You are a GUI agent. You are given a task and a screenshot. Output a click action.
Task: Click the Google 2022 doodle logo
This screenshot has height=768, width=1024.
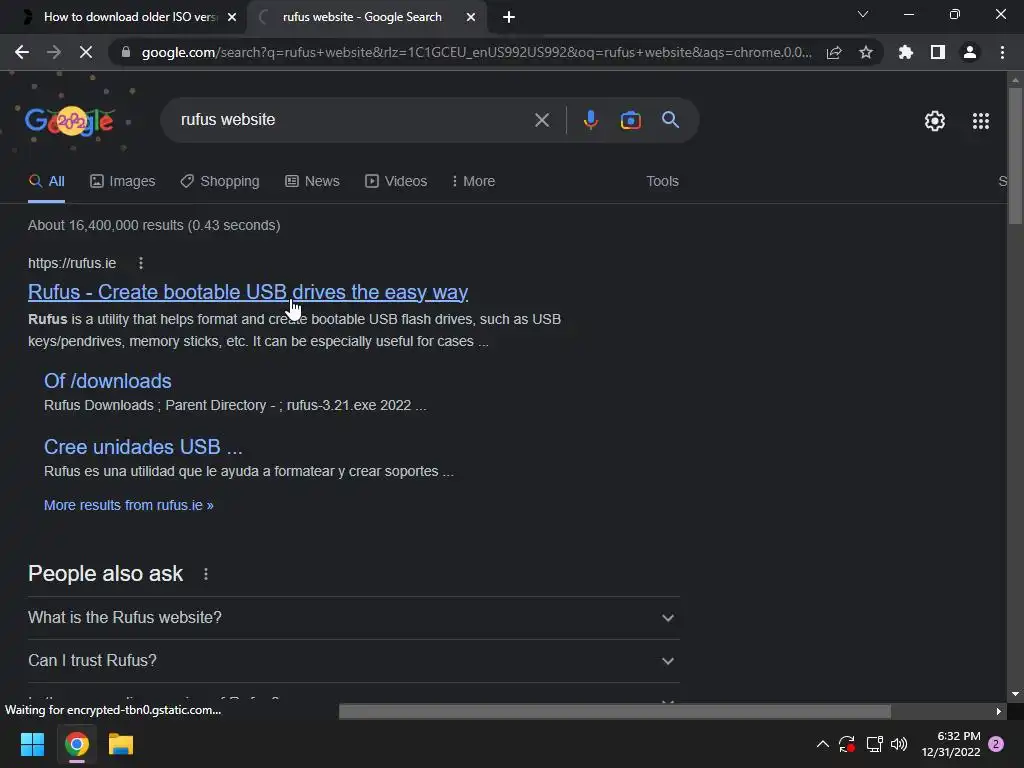[70, 121]
